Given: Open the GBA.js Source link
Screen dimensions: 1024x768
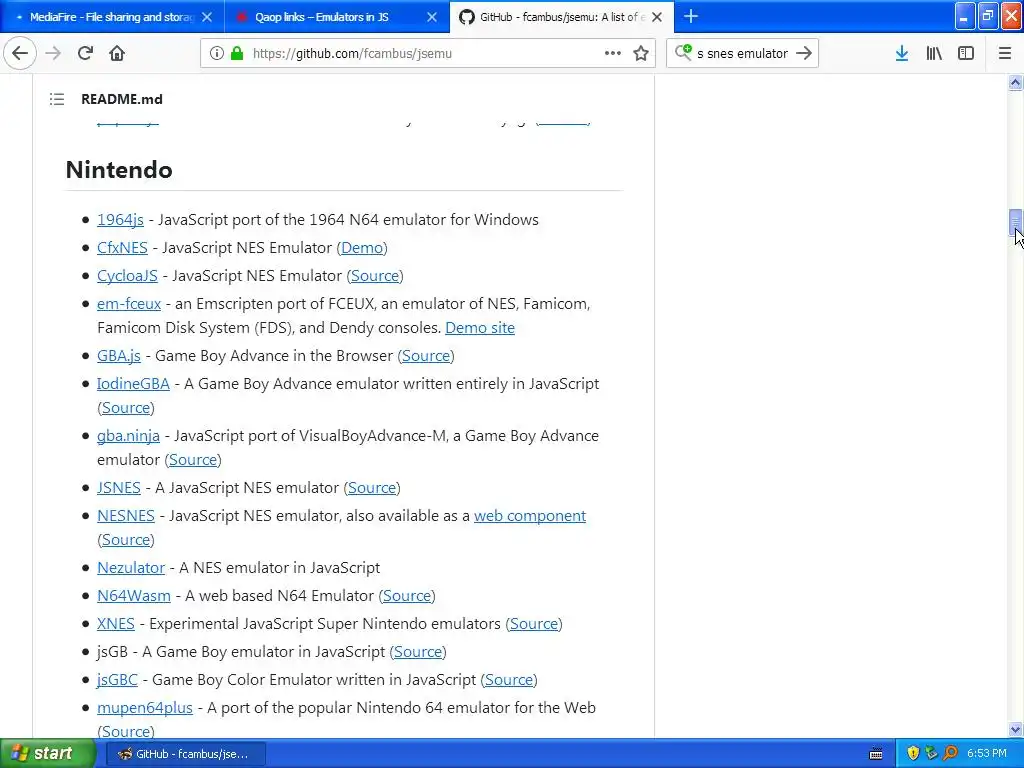Looking at the screenshot, I should point(426,355).
